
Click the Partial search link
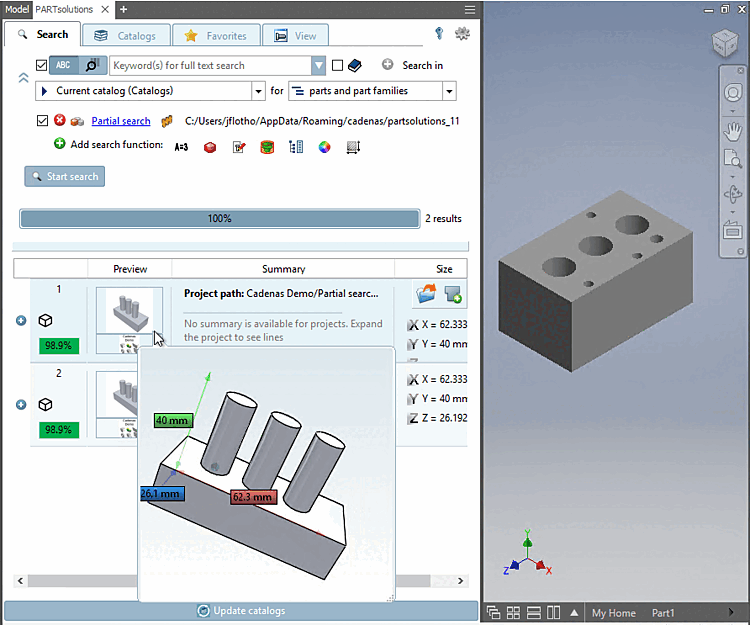pyautogui.click(x=120, y=121)
